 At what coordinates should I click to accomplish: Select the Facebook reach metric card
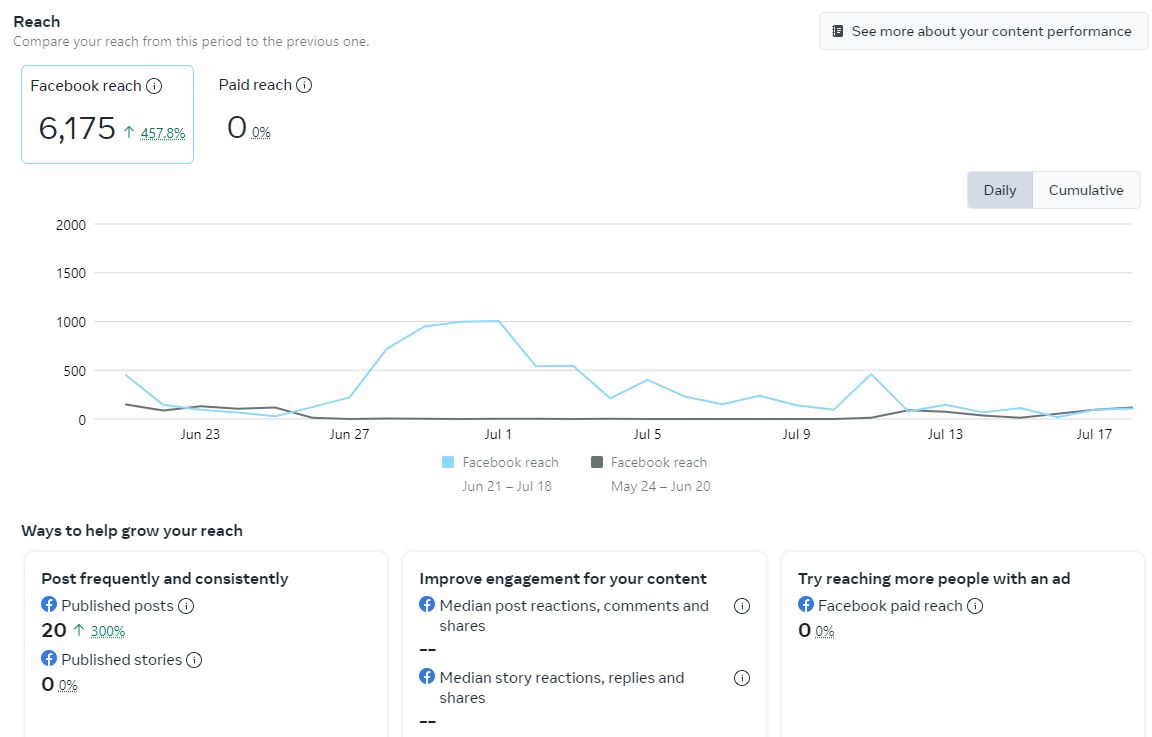pos(107,114)
